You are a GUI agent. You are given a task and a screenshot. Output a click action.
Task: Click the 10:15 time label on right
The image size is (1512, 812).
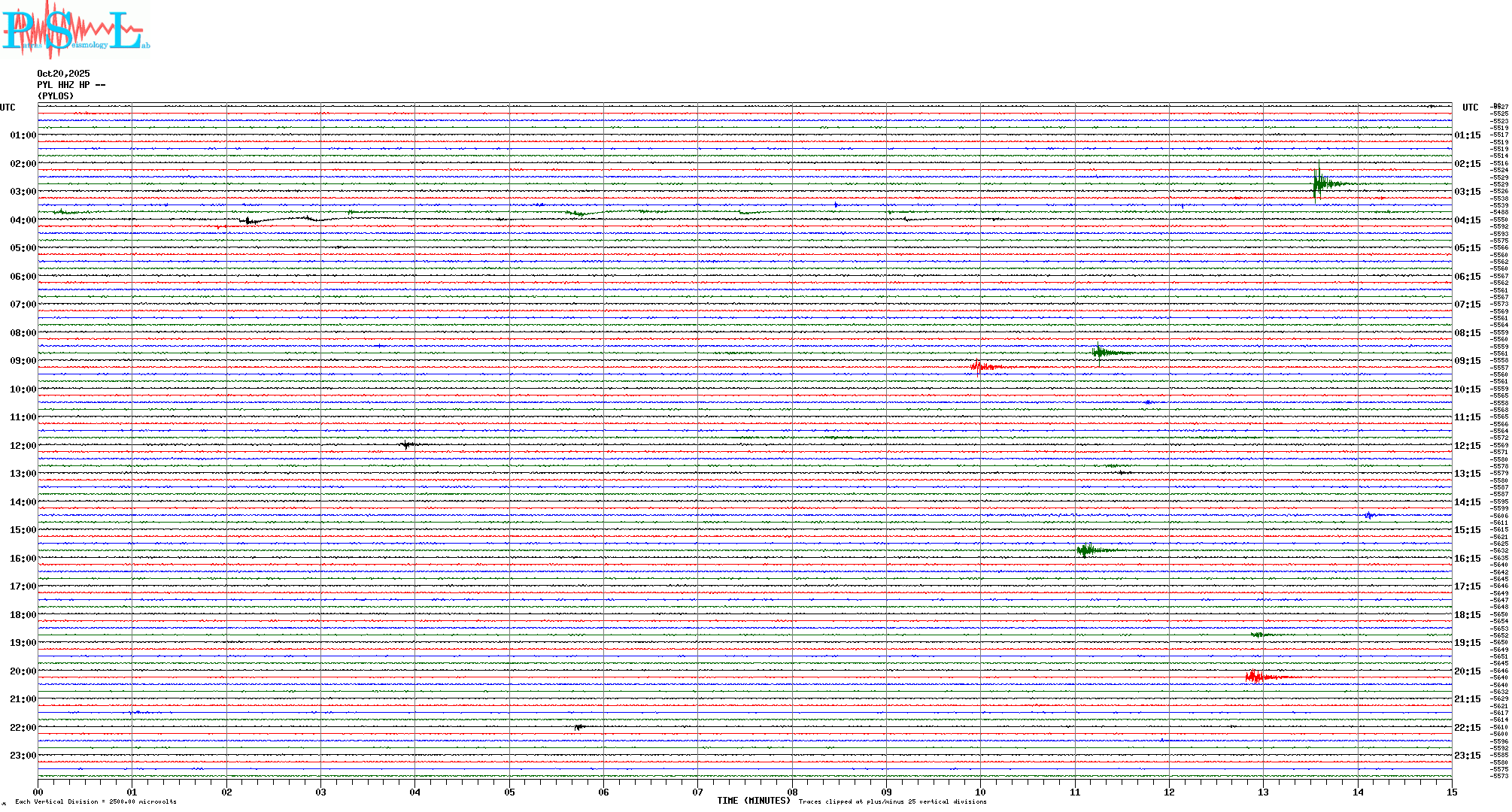tap(1467, 389)
